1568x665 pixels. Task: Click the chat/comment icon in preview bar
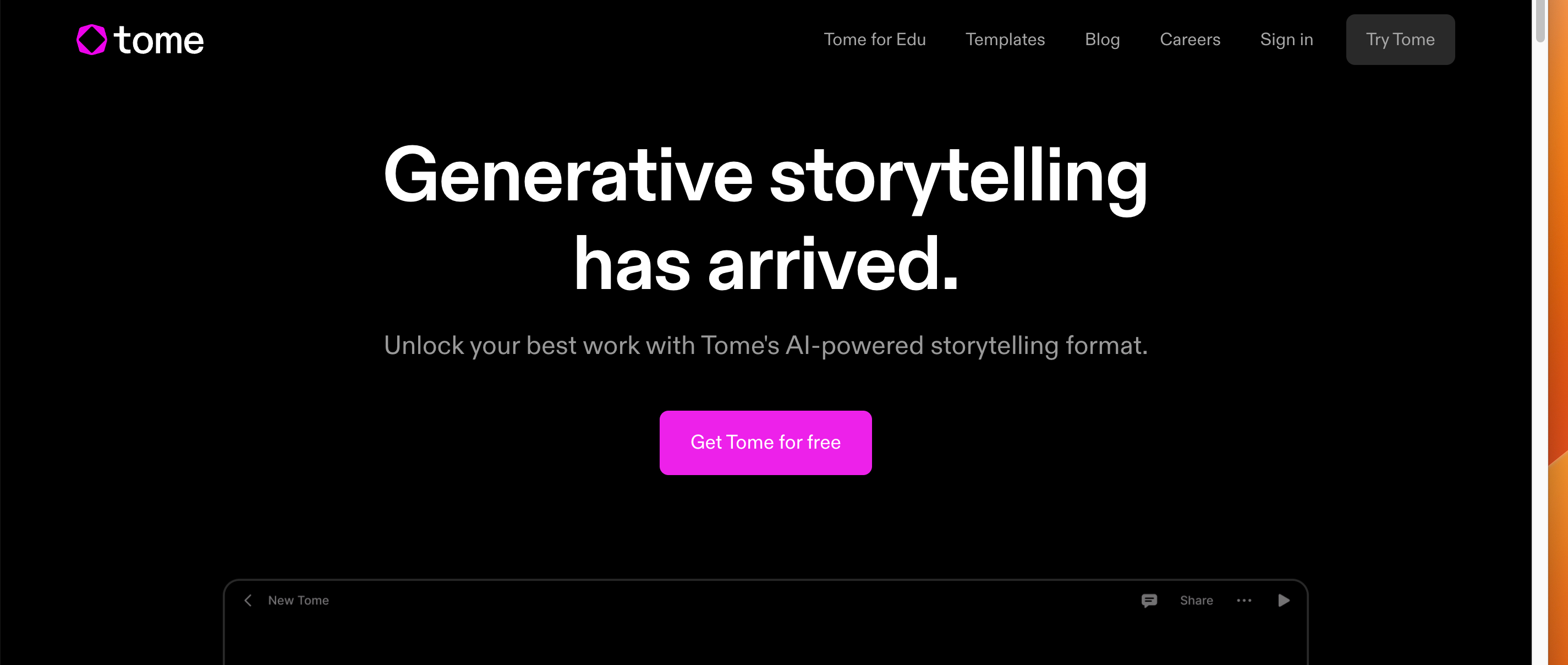pos(1150,600)
